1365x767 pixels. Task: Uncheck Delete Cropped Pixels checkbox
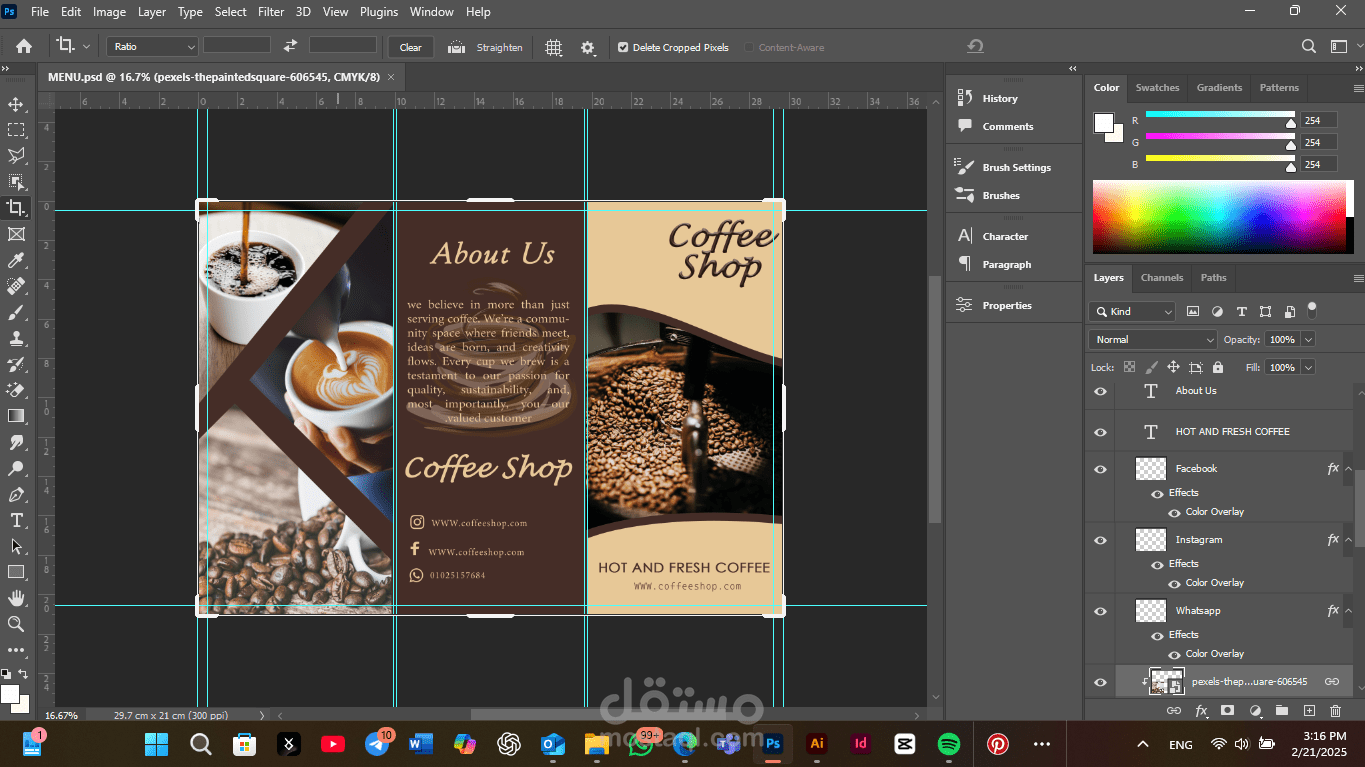[623, 47]
